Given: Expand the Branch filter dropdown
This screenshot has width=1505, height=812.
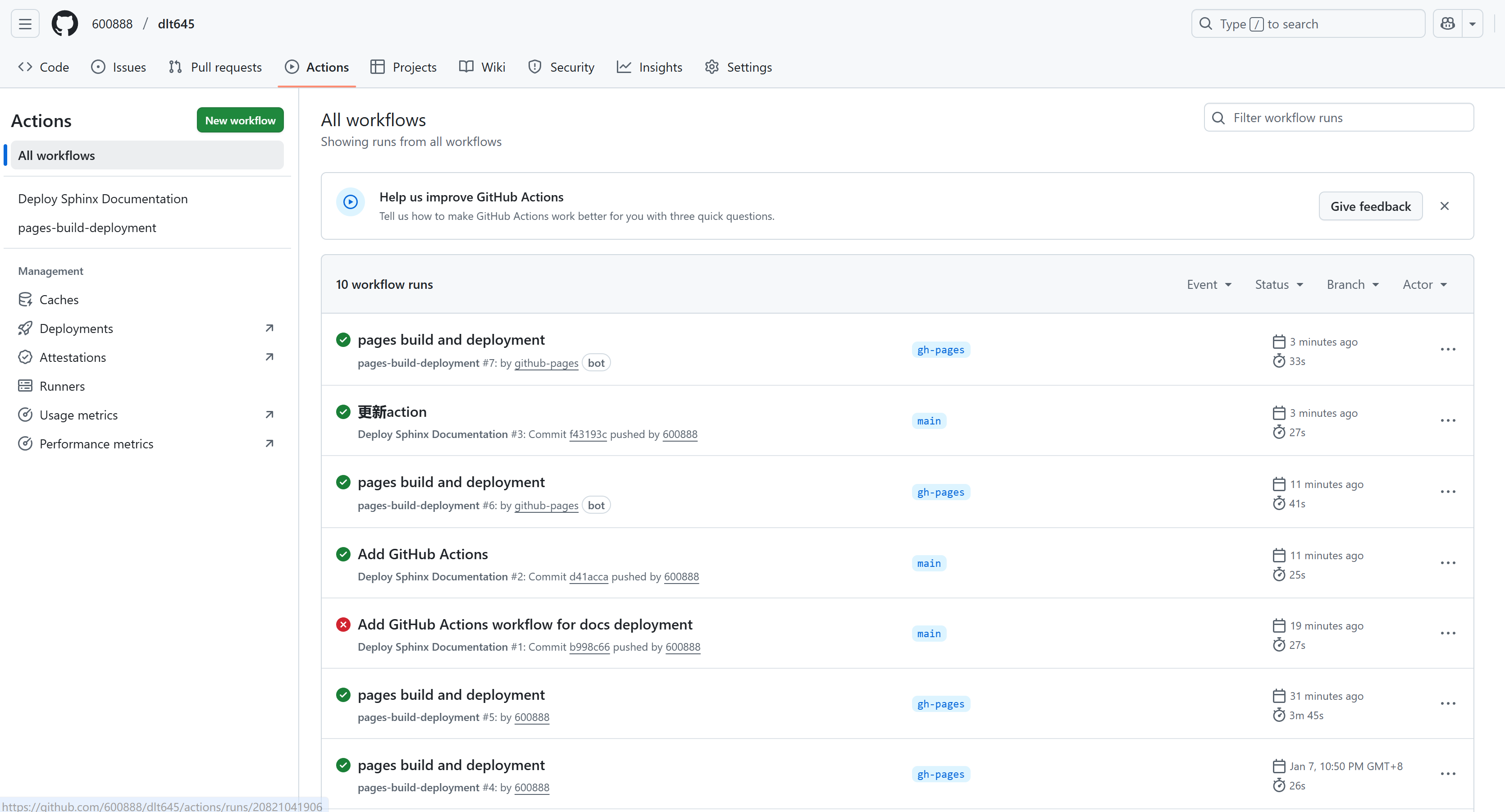Looking at the screenshot, I should click(x=1353, y=284).
